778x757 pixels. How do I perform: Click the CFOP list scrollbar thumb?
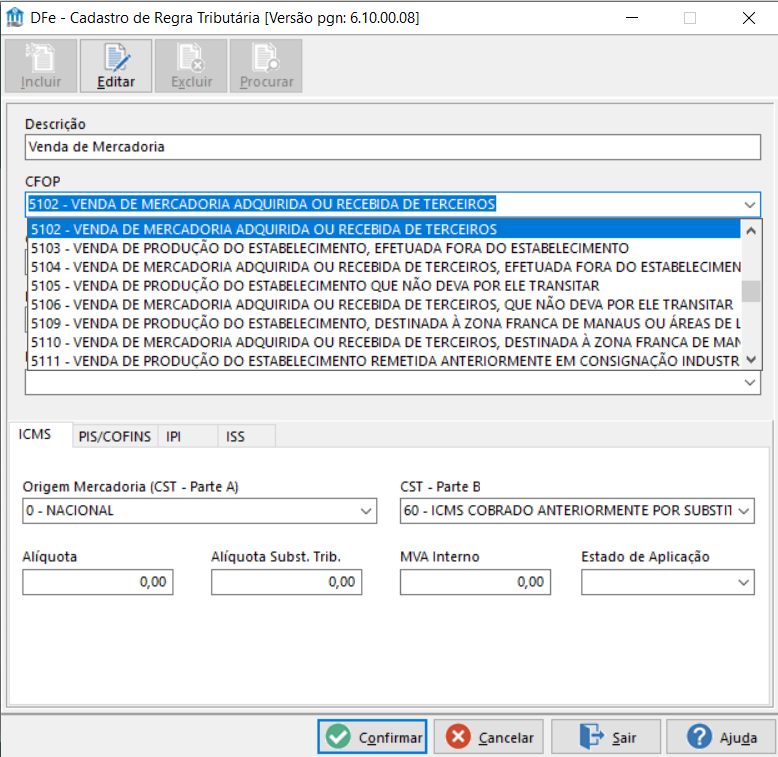tap(751, 291)
